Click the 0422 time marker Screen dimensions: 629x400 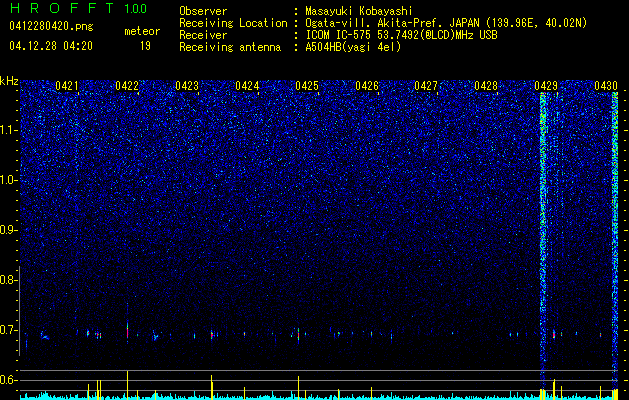(x=127, y=86)
